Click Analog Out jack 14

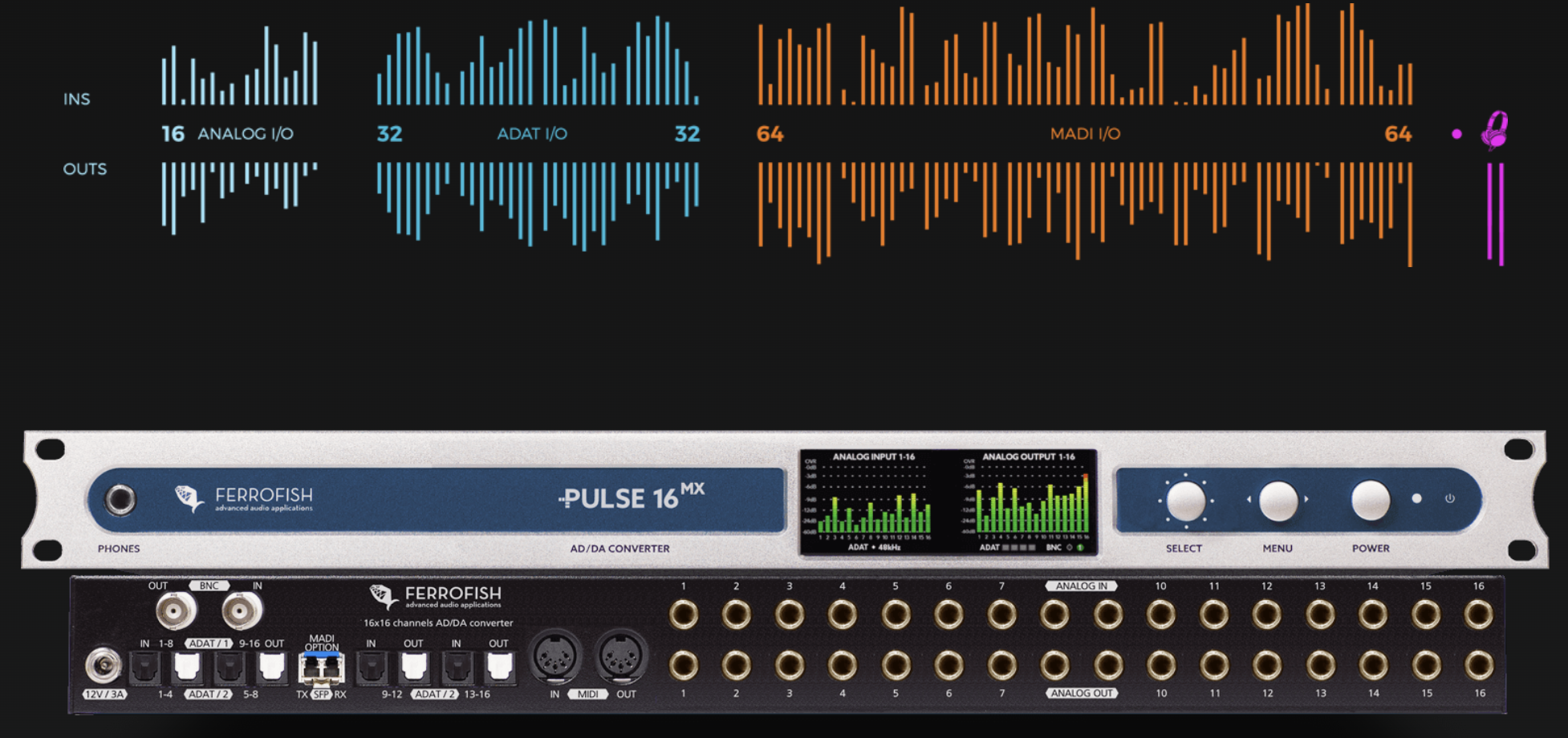pos(1372,665)
